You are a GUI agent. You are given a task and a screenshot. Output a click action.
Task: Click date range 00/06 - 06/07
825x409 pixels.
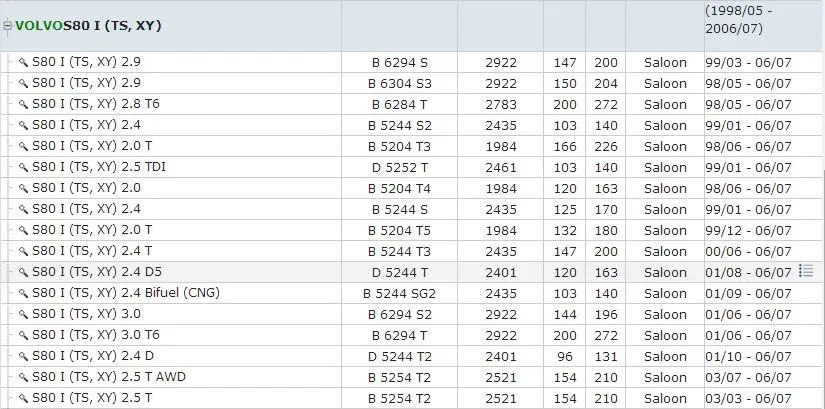click(x=748, y=252)
